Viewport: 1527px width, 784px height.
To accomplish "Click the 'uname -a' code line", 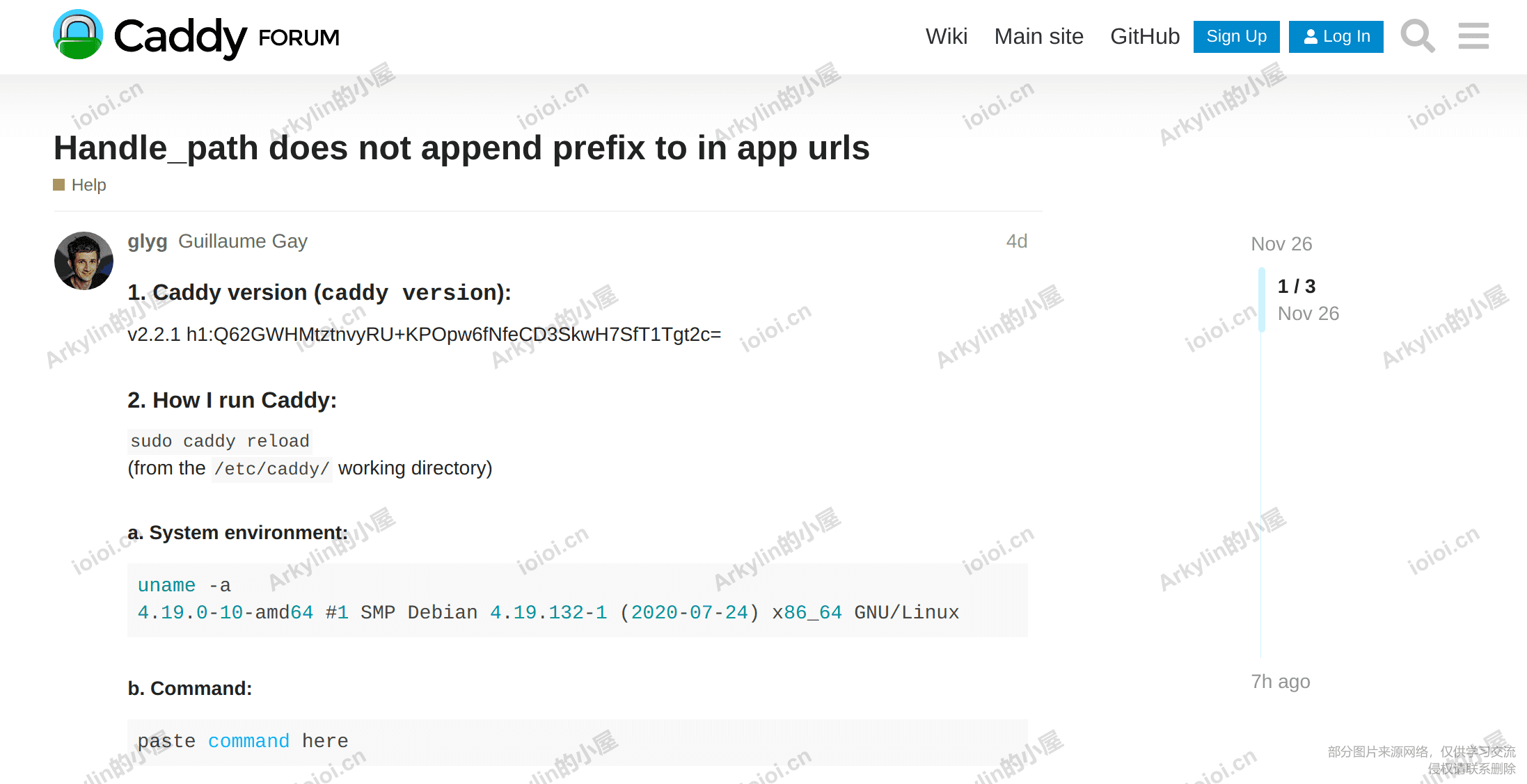I will point(184,586).
